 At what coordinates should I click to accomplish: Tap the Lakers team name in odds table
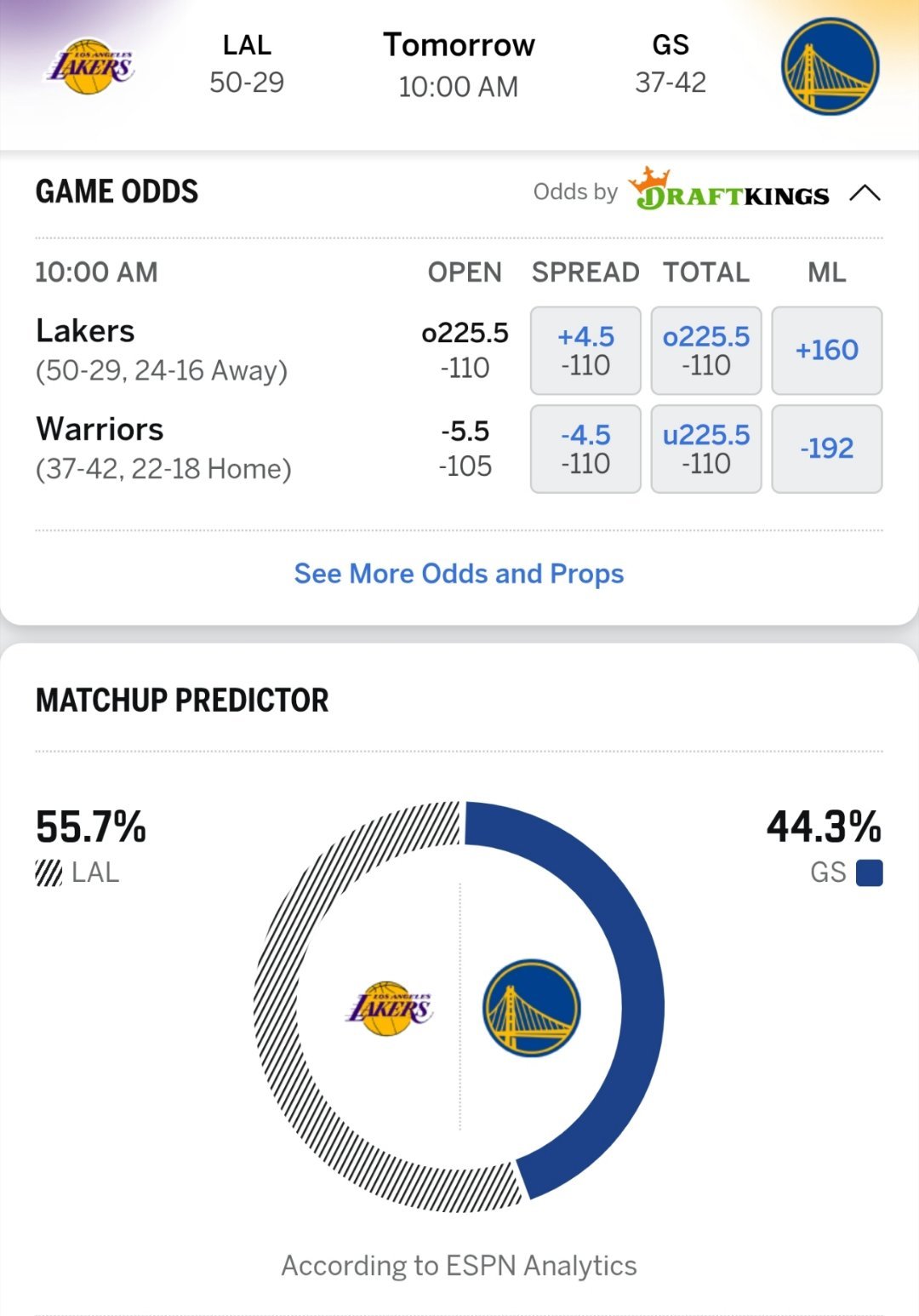point(85,331)
